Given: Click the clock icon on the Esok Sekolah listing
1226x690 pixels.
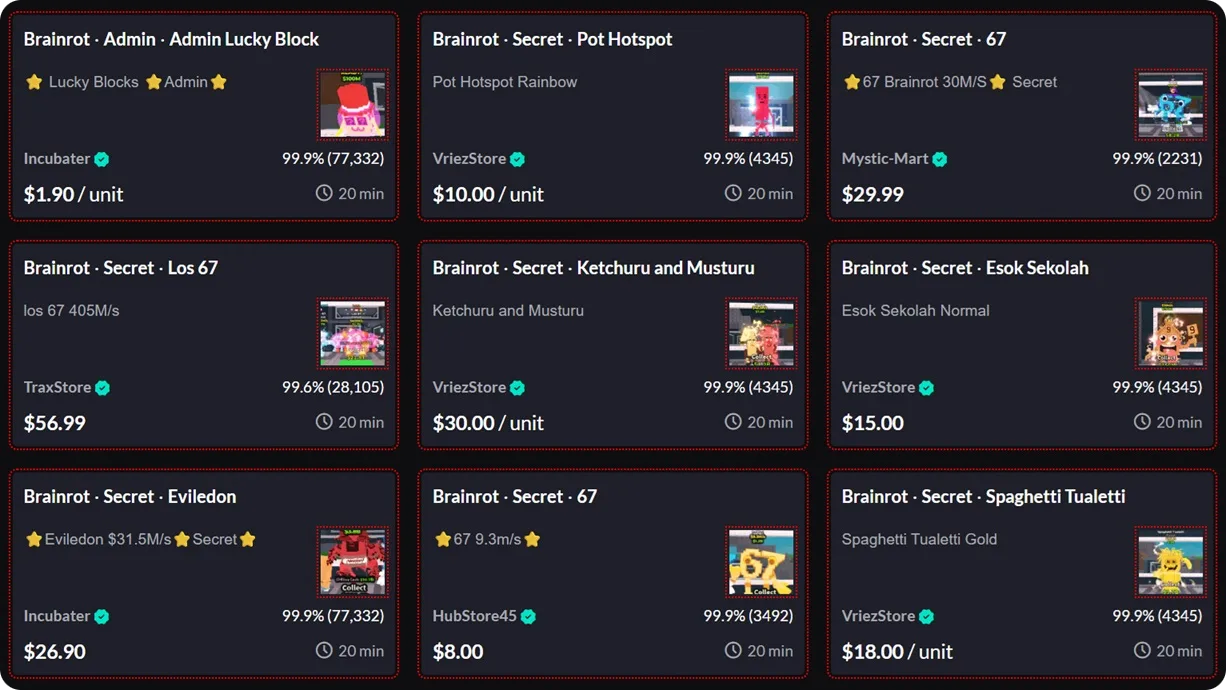Looking at the screenshot, I should [x=1141, y=422].
